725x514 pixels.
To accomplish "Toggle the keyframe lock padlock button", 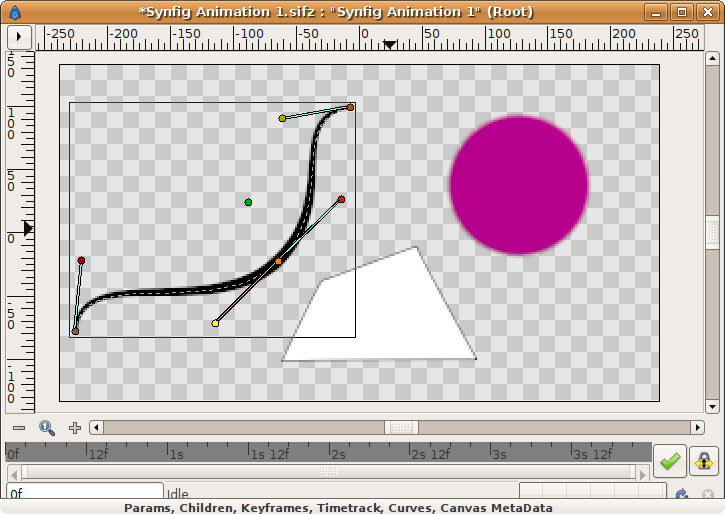I will click(704, 460).
